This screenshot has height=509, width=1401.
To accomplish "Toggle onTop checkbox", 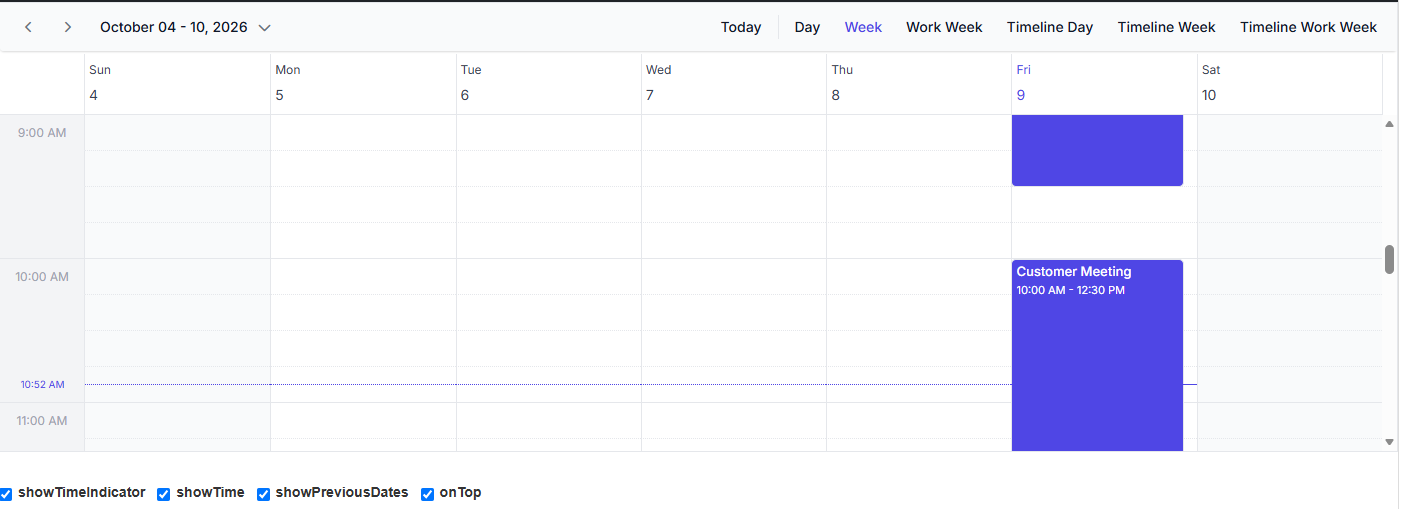I will click(x=427, y=494).
